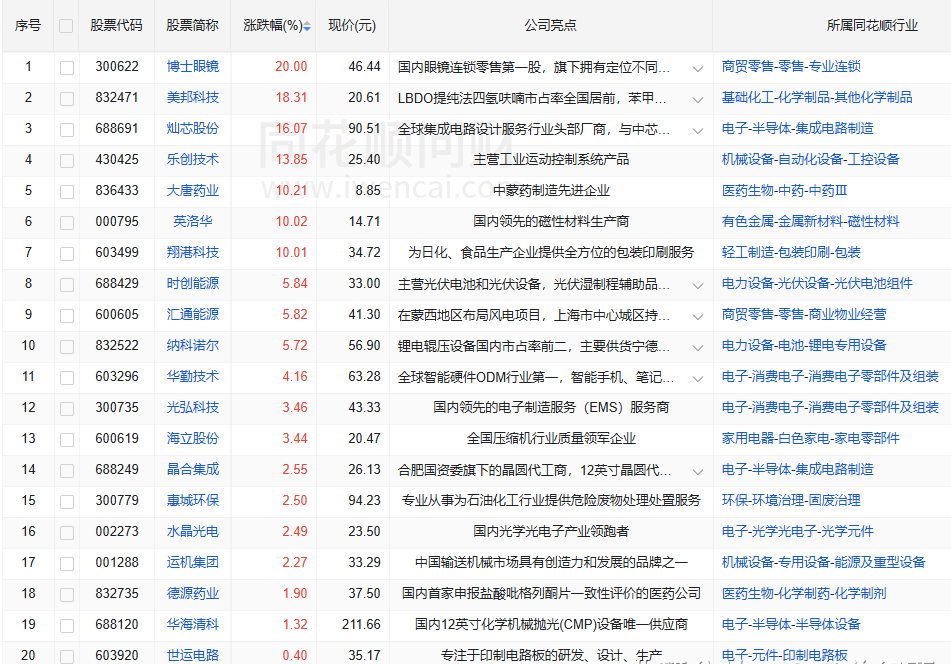Open industry link 基础化工-化学制品-其他化学制品
Screen dimensions: 951x664
(x=817, y=98)
